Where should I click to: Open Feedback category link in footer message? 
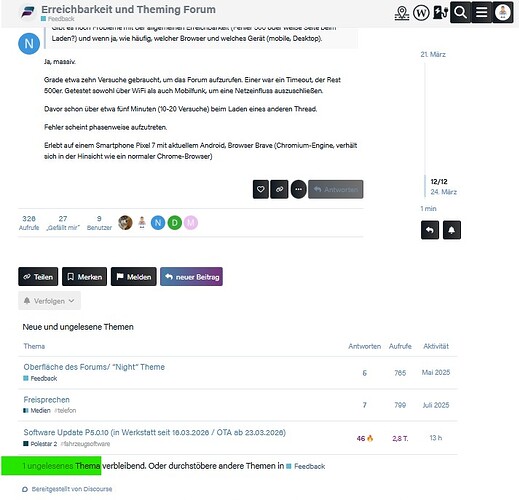coord(306,466)
